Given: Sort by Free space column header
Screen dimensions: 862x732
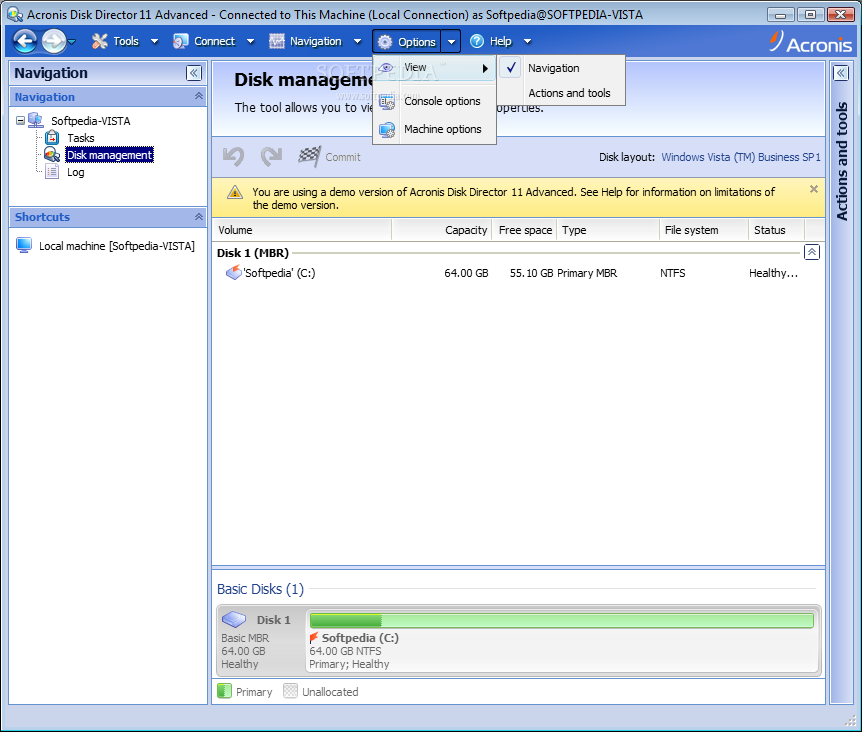Looking at the screenshot, I should tap(524, 230).
